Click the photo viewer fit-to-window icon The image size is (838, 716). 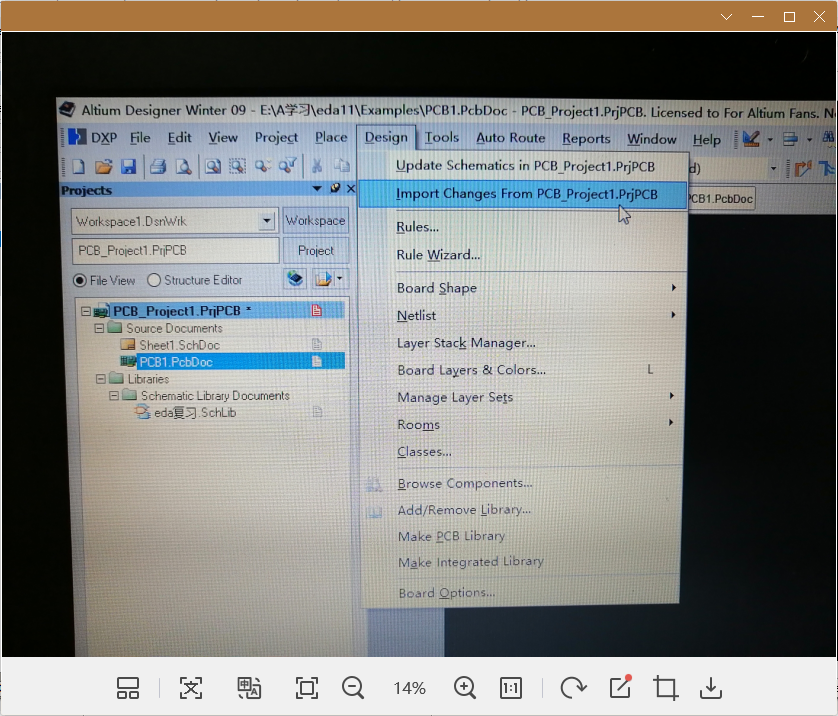[307, 688]
